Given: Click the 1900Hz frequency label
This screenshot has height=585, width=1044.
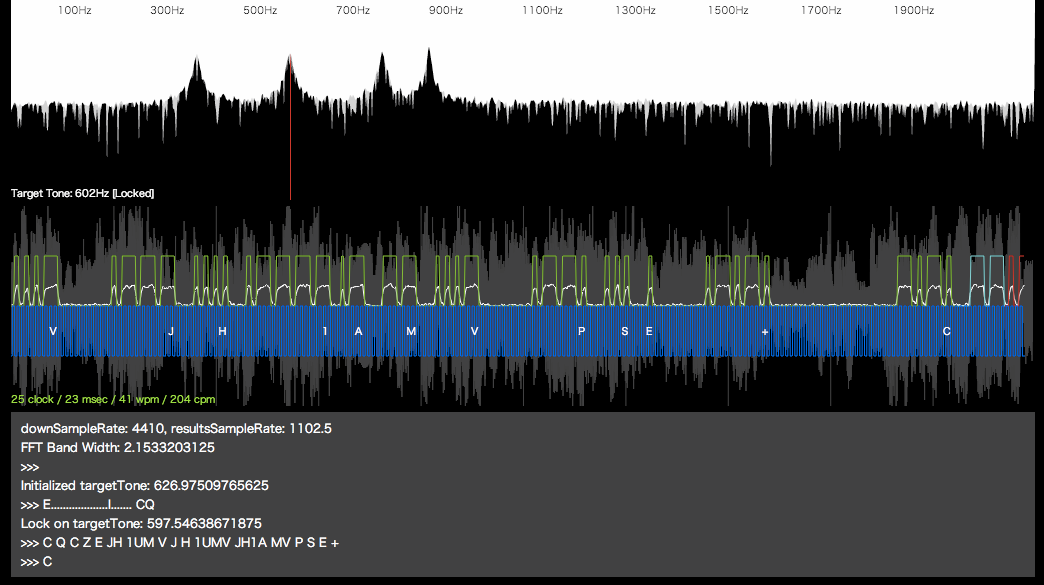Looking at the screenshot, I should (x=914, y=11).
